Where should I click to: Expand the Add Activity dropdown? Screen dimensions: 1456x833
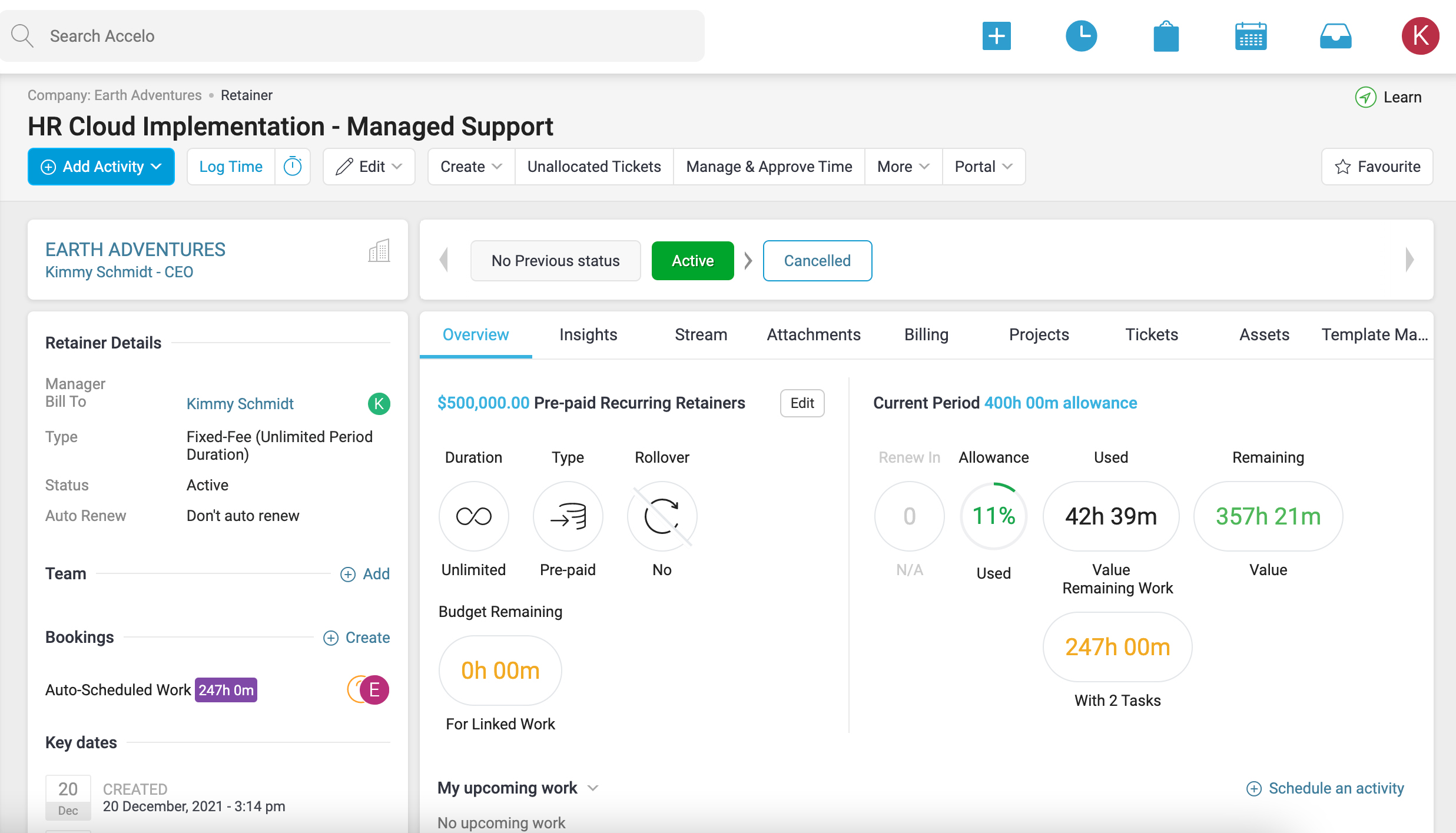[101, 167]
